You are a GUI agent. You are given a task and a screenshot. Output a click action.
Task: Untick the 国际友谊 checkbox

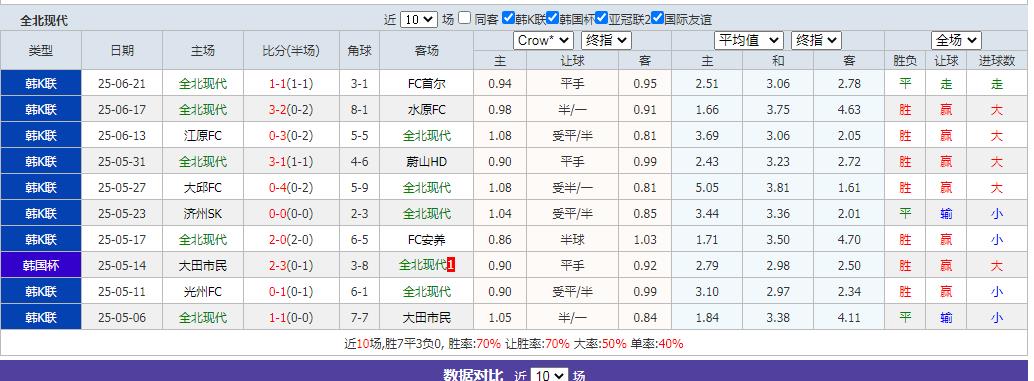tap(657, 18)
